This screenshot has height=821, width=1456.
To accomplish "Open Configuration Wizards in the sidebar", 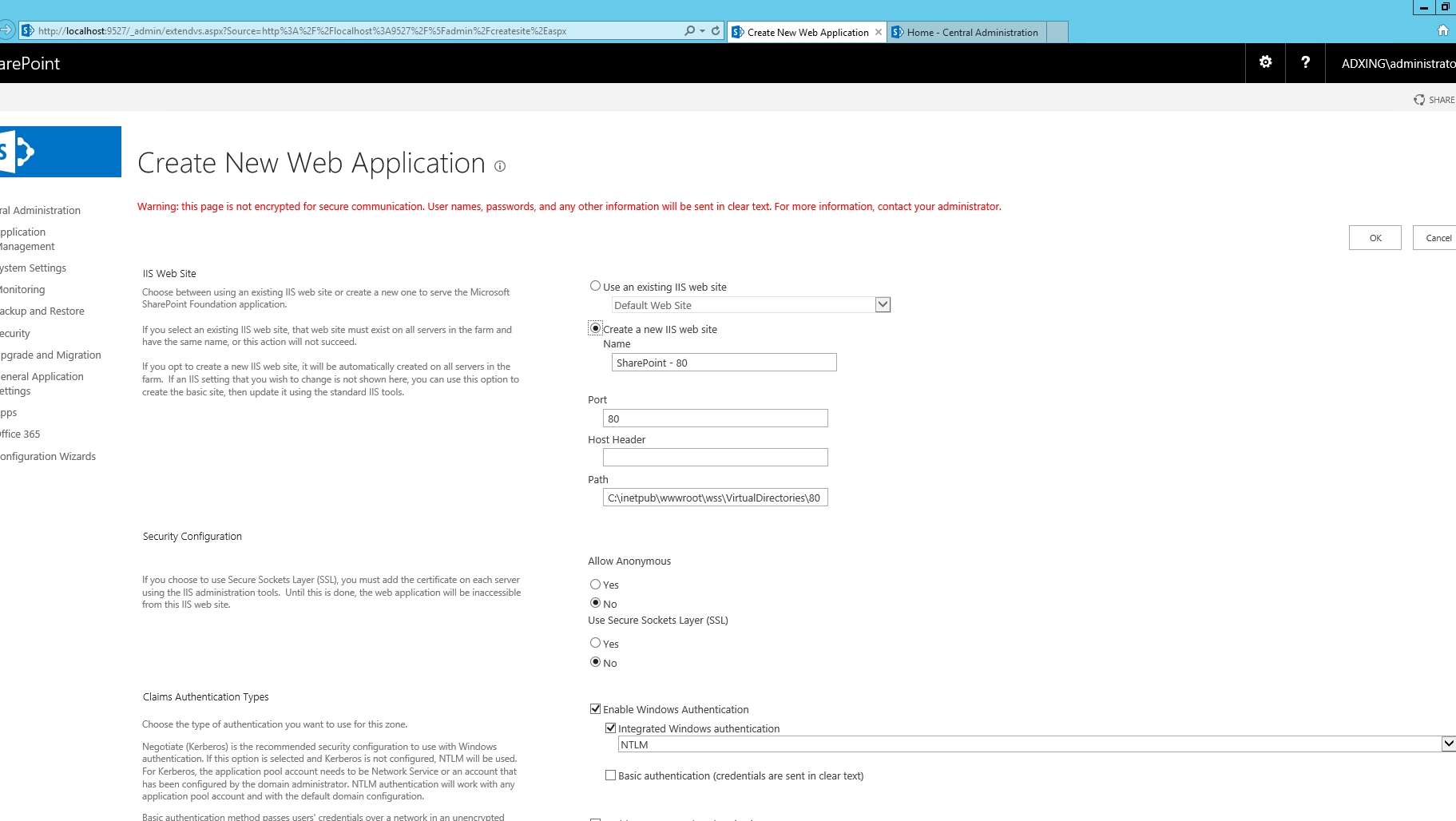I will pos(48,457).
